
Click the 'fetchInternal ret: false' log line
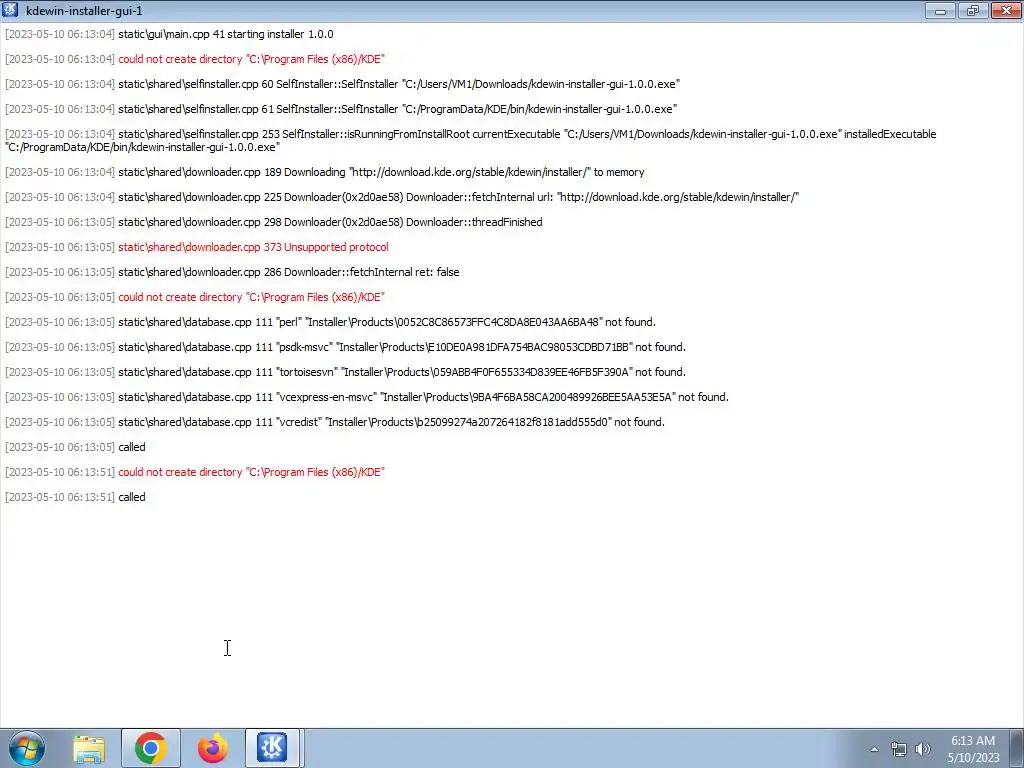point(232,272)
